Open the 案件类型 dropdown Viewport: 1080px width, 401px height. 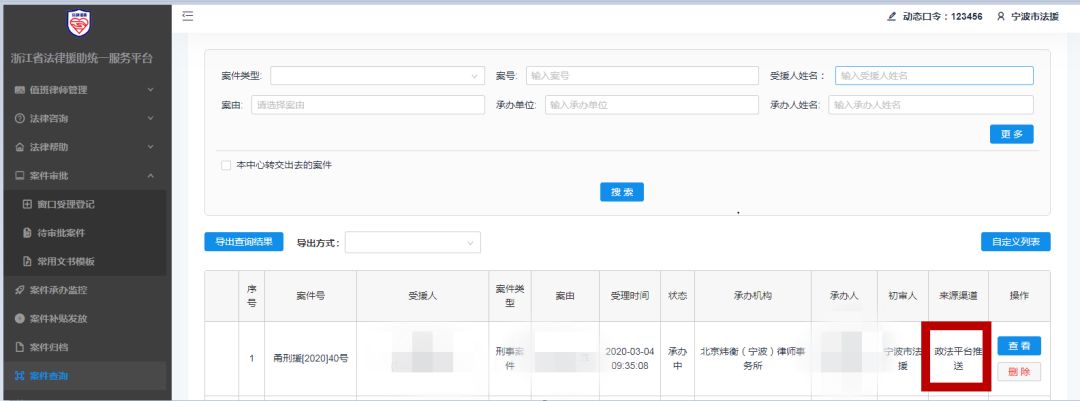[x=376, y=76]
